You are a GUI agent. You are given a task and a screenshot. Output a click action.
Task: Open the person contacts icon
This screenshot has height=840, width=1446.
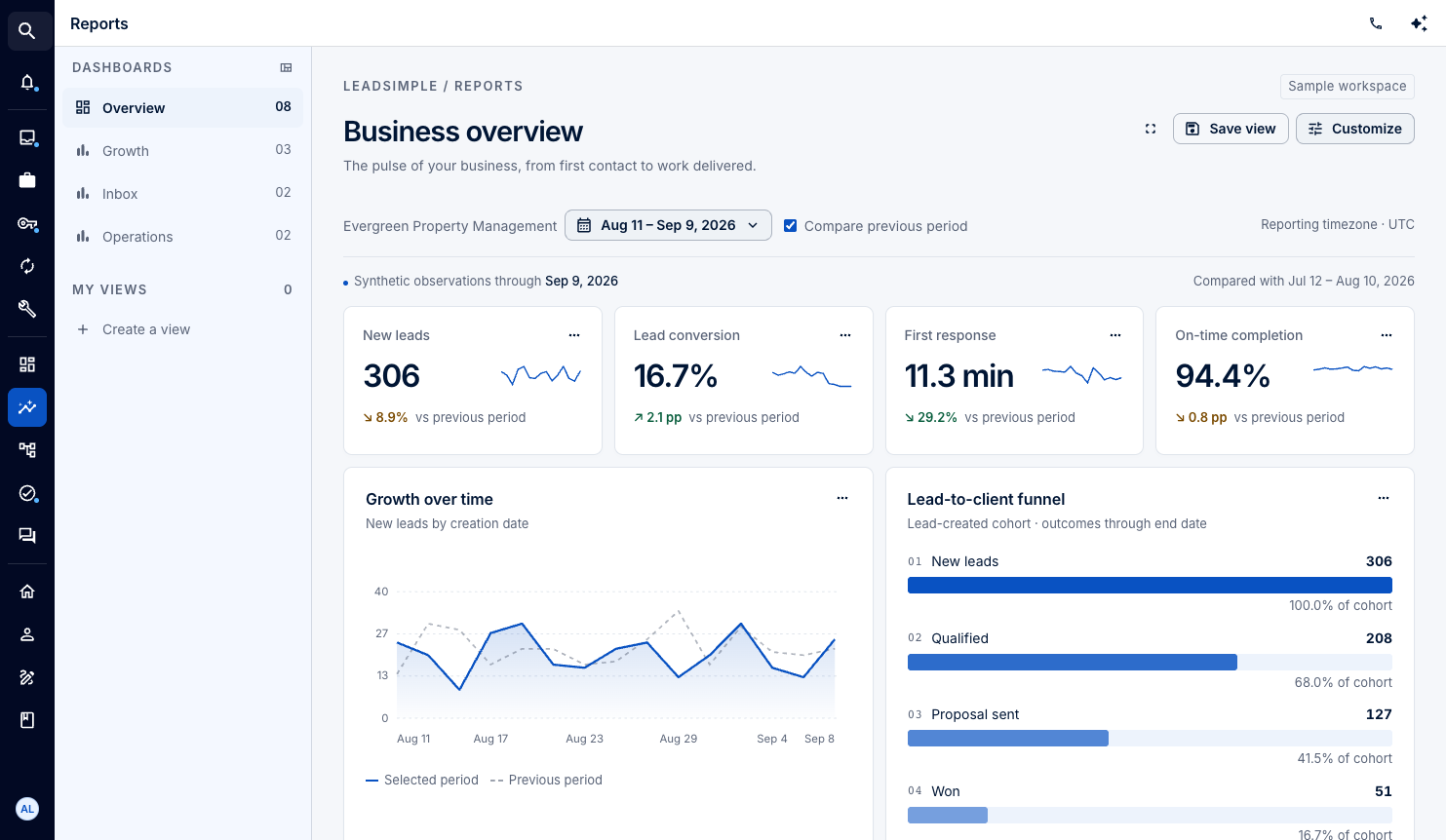point(27,634)
